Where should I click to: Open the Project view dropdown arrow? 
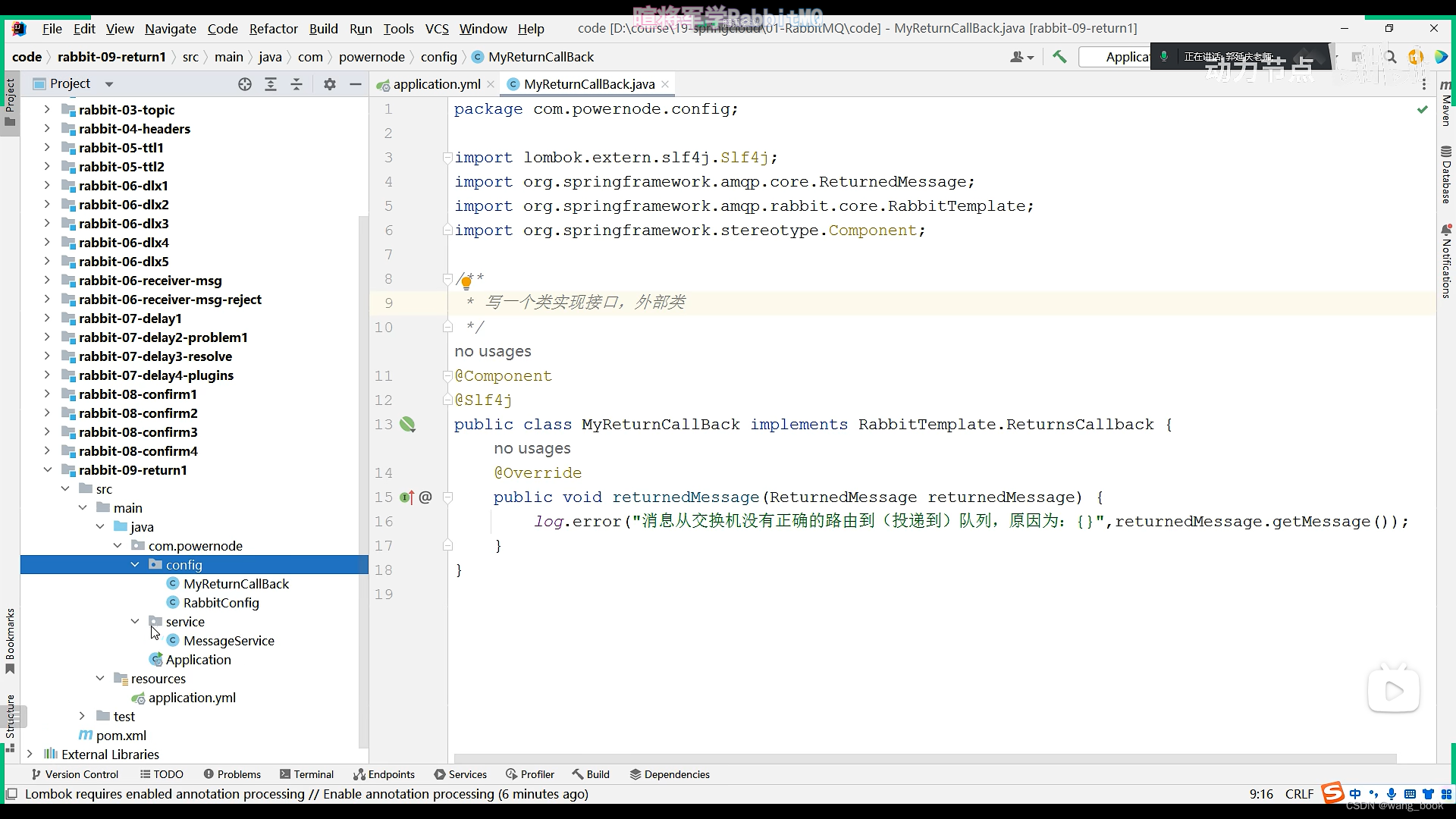(x=108, y=84)
